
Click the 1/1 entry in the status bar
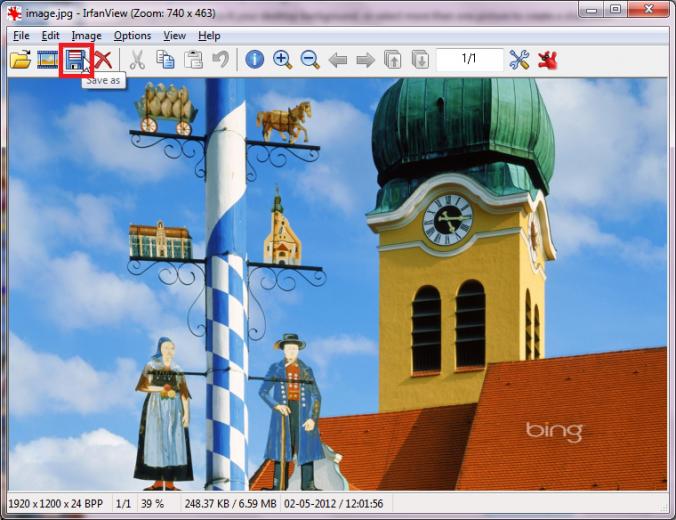(x=123, y=504)
